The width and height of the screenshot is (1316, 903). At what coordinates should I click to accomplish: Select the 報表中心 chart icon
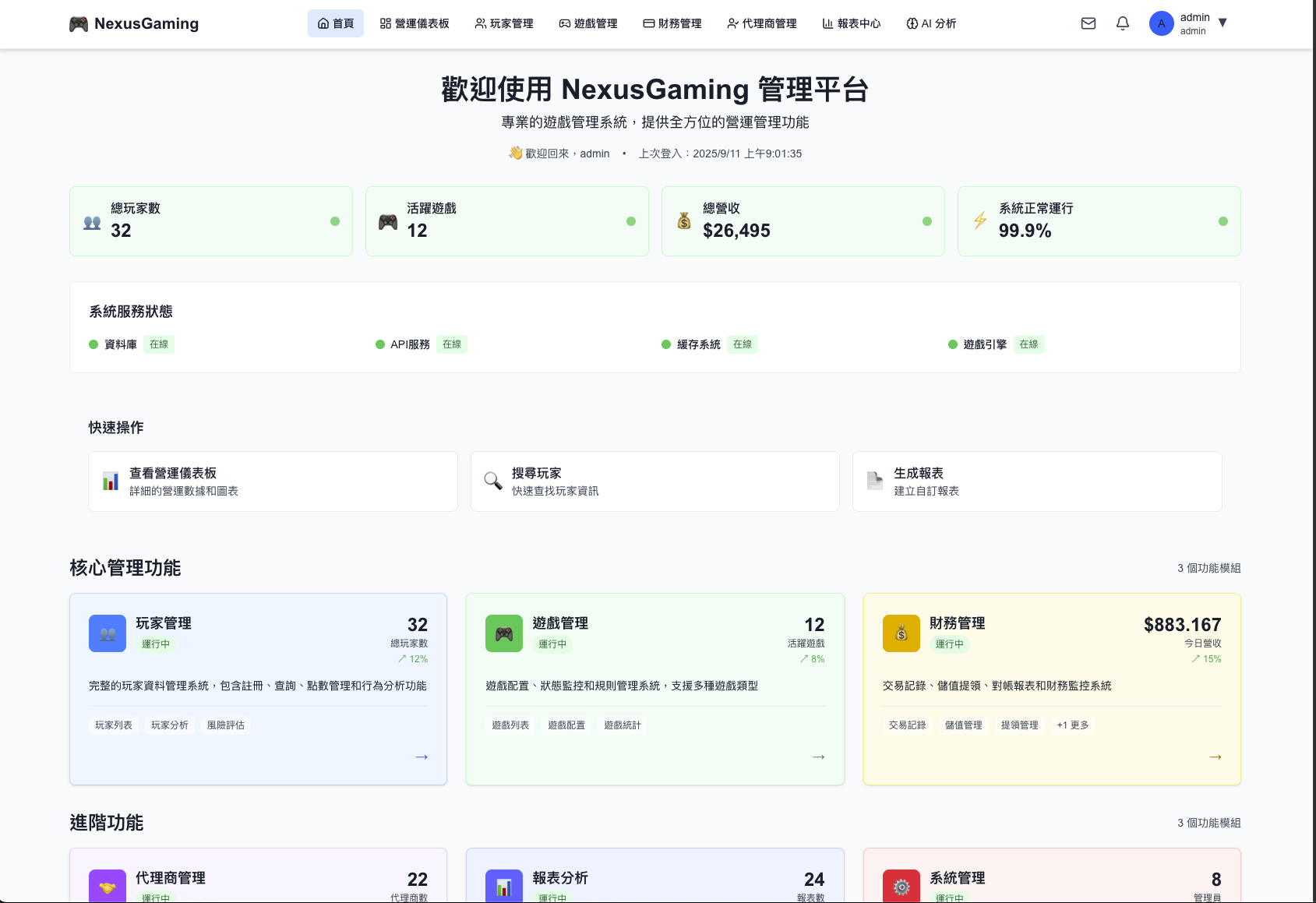pyautogui.click(x=827, y=23)
